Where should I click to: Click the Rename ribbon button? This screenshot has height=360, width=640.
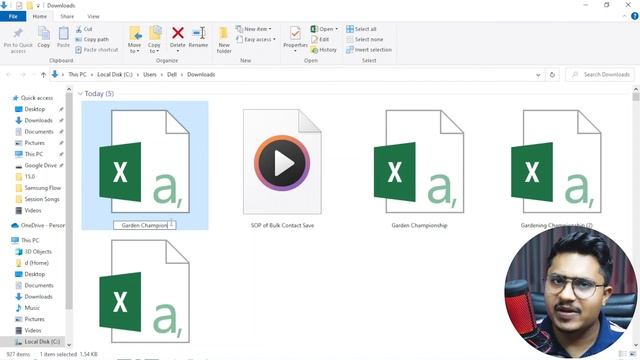pyautogui.click(x=198, y=37)
